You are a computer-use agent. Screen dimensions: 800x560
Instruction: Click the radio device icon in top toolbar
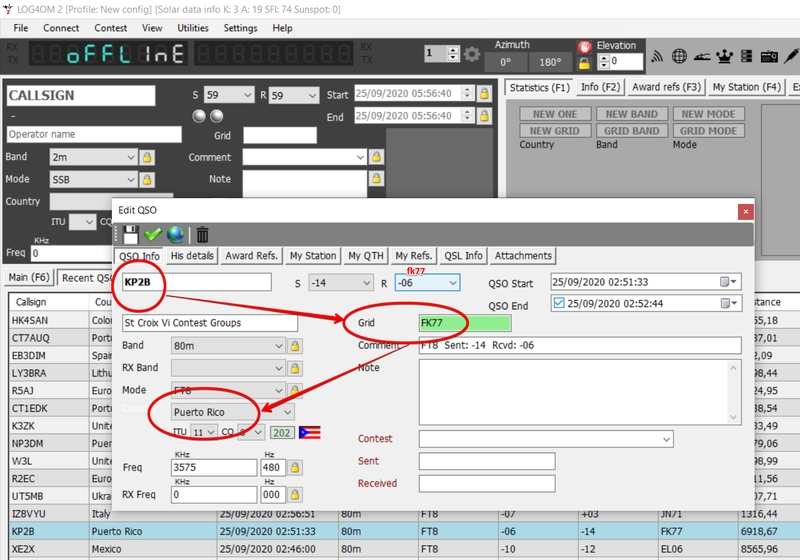pyautogui.click(x=769, y=56)
